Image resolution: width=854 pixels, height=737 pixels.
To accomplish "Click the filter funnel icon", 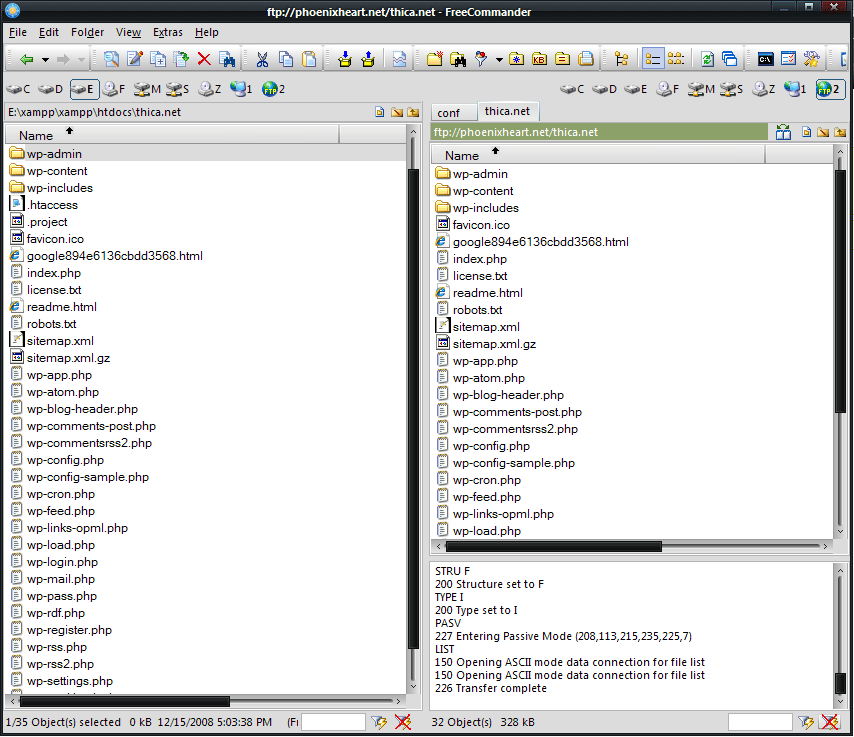I will 481,59.
